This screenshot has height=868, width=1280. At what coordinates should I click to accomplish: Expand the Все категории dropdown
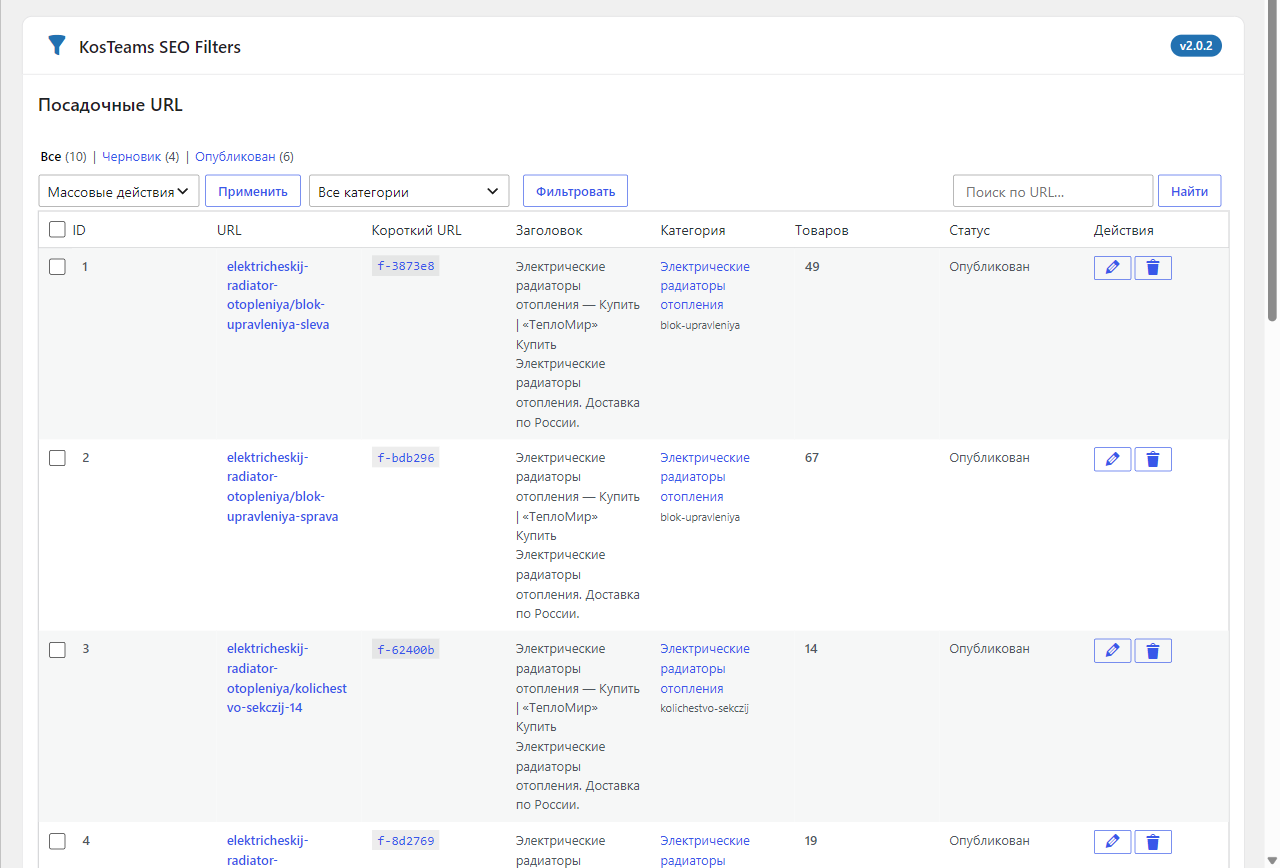click(409, 191)
